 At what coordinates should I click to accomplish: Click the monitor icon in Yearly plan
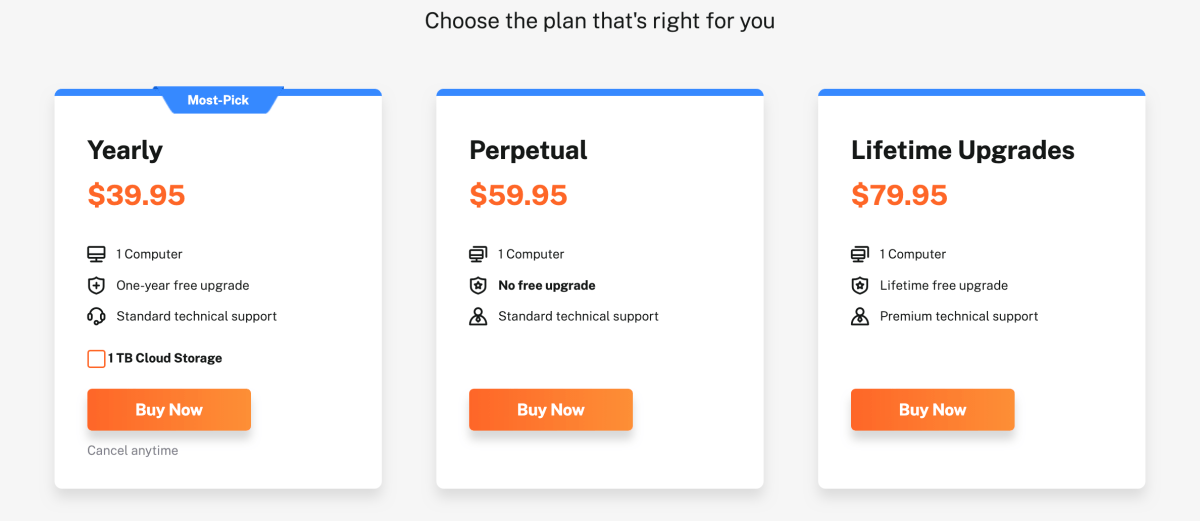tap(96, 254)
